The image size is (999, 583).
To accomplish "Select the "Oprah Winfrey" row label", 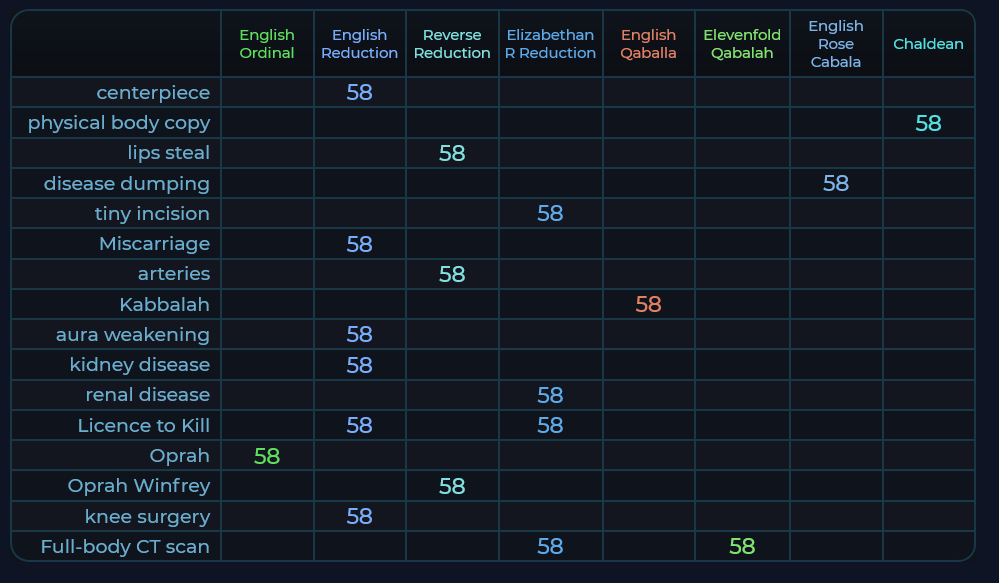I will [x=139, y=486].
